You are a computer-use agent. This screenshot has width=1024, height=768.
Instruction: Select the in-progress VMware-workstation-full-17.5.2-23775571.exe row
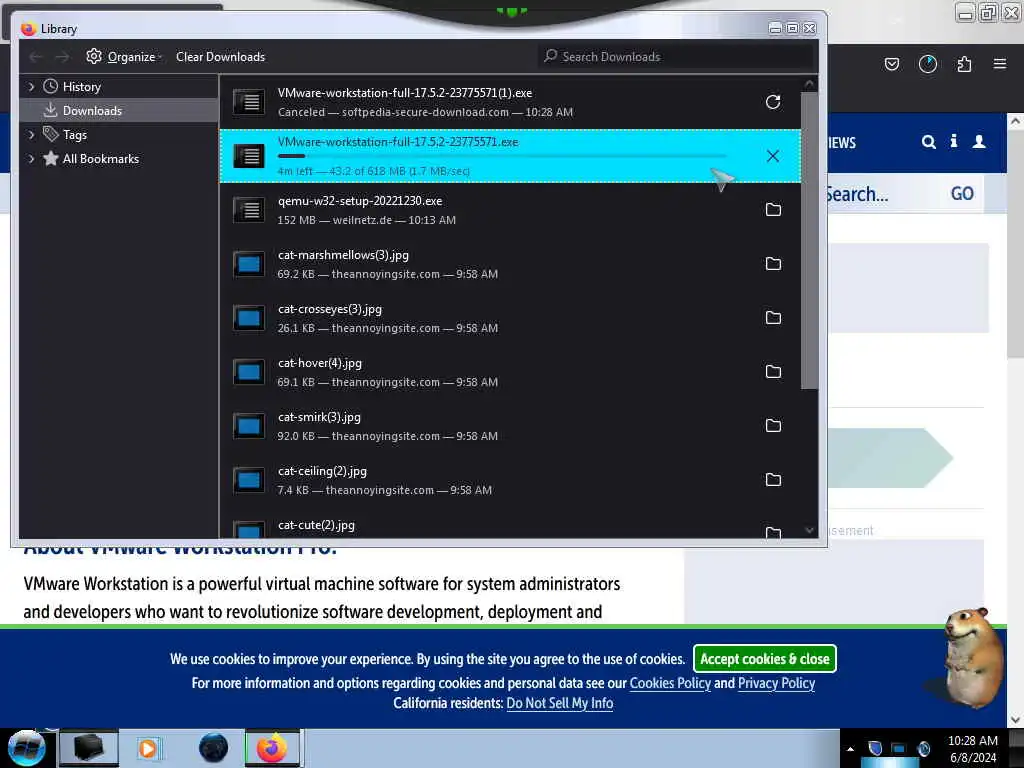(509, 156)
